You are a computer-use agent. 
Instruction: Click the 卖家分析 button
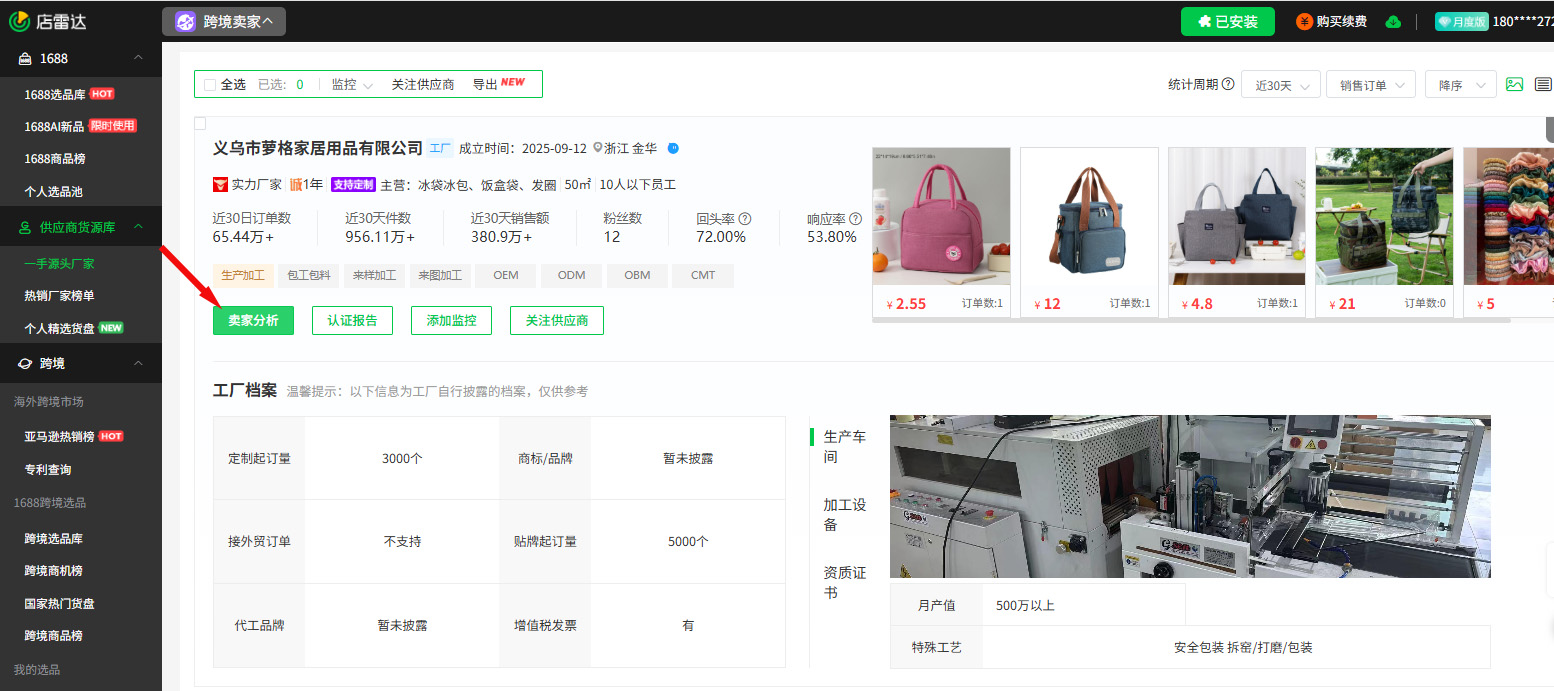[x=253, y=320]
